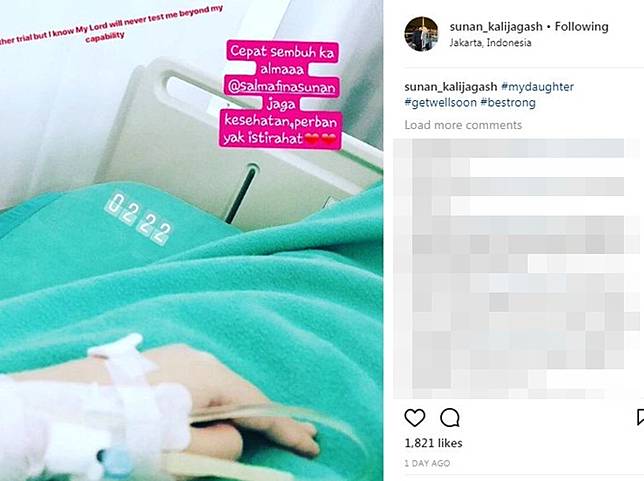Open sunan_kalijagash's profile picture
Image resolution: width=644 pixels, height=481 pixels.
(x=421, y=34)
